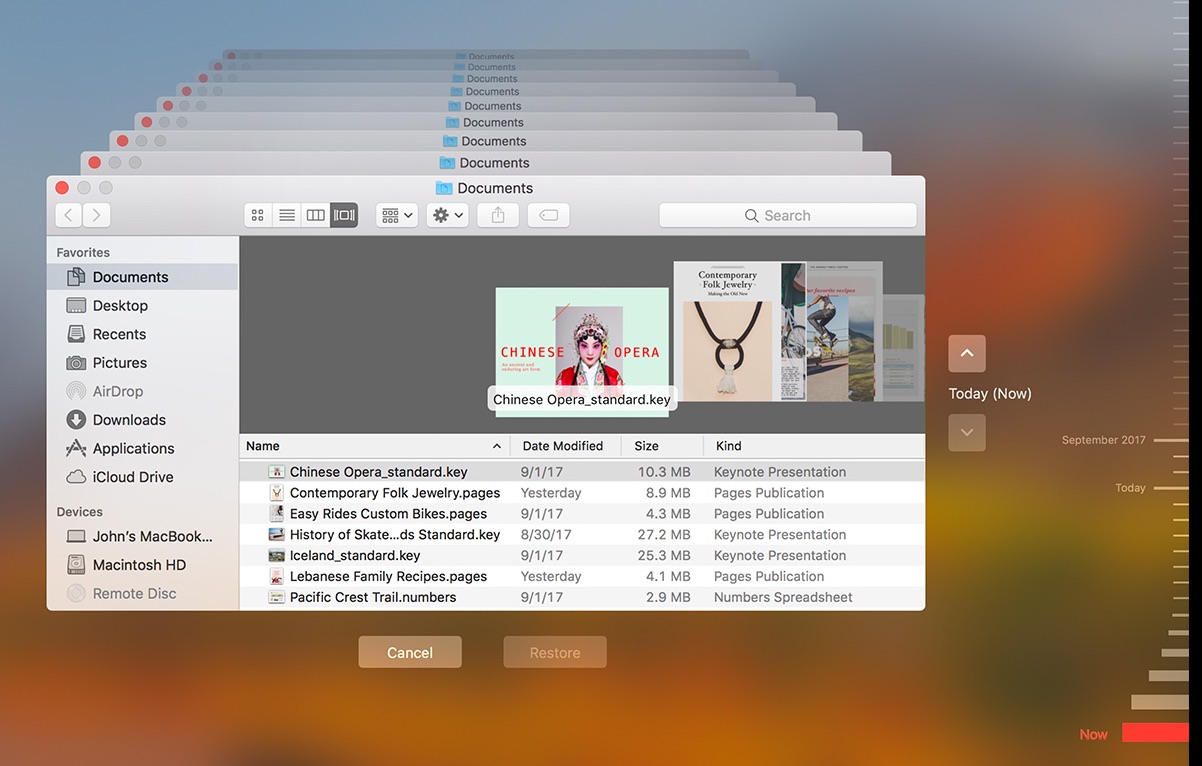Go forward in the Finder window
Viewport: 1202px width, 766px height.
coord(97,215)
